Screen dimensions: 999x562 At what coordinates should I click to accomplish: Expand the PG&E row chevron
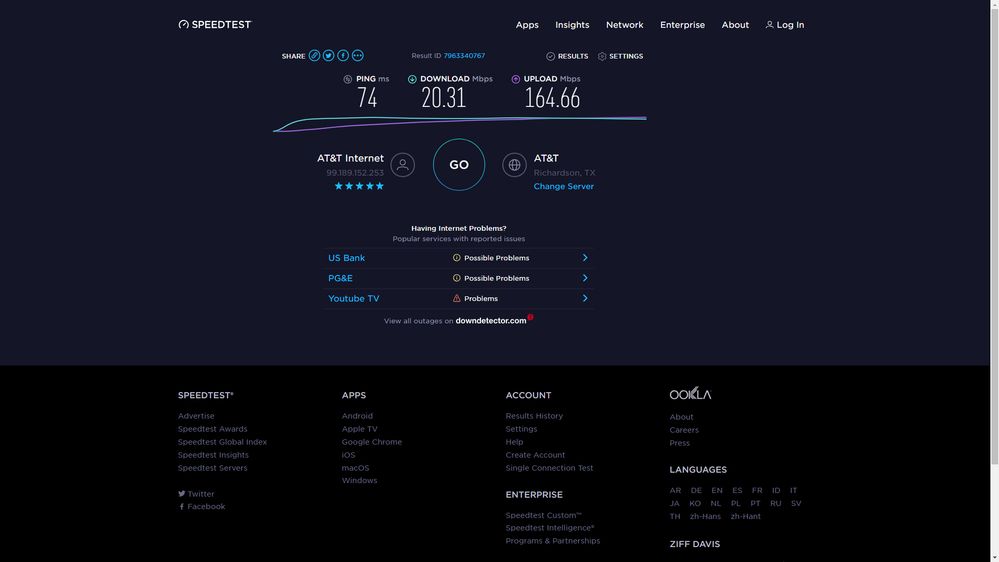click(x=585, y=278)
